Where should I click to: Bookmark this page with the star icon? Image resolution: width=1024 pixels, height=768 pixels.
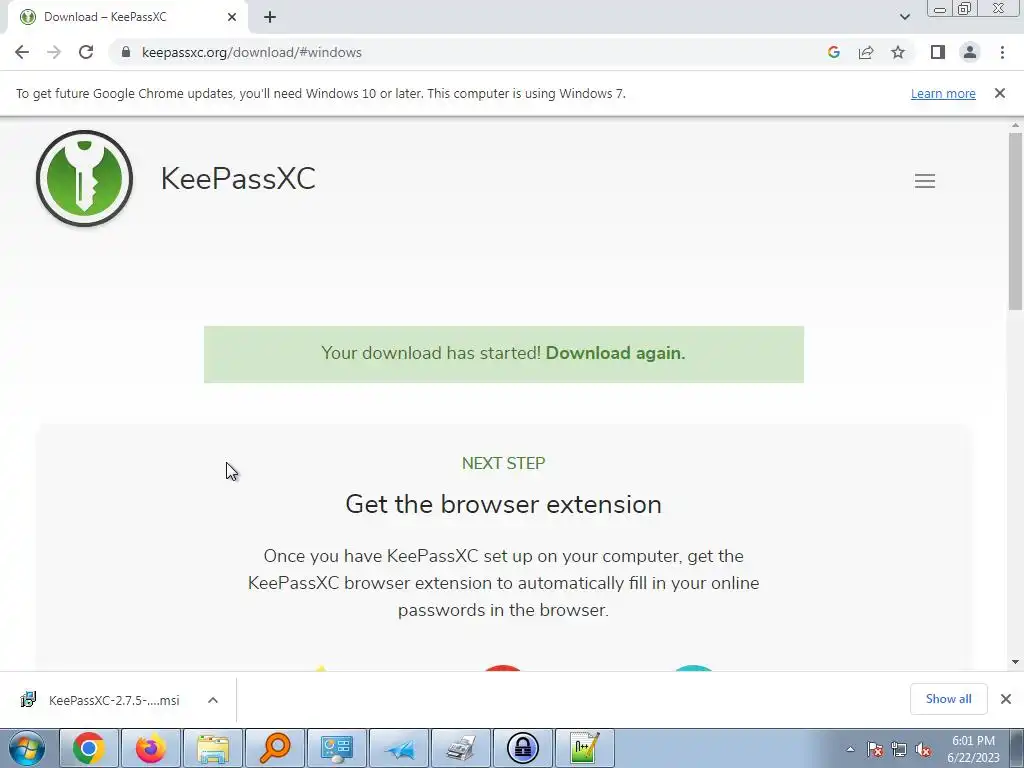pyautogui.click(x=898, y=52)
